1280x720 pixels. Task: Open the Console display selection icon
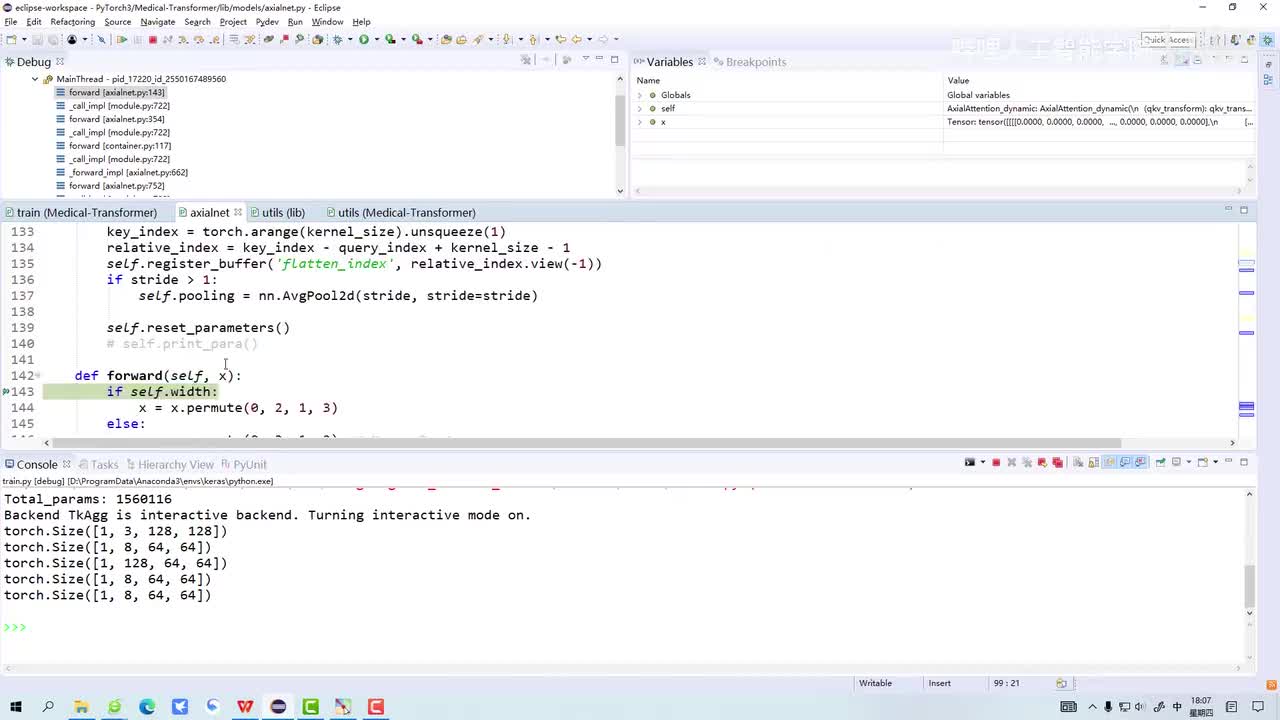pos(1176,462)
